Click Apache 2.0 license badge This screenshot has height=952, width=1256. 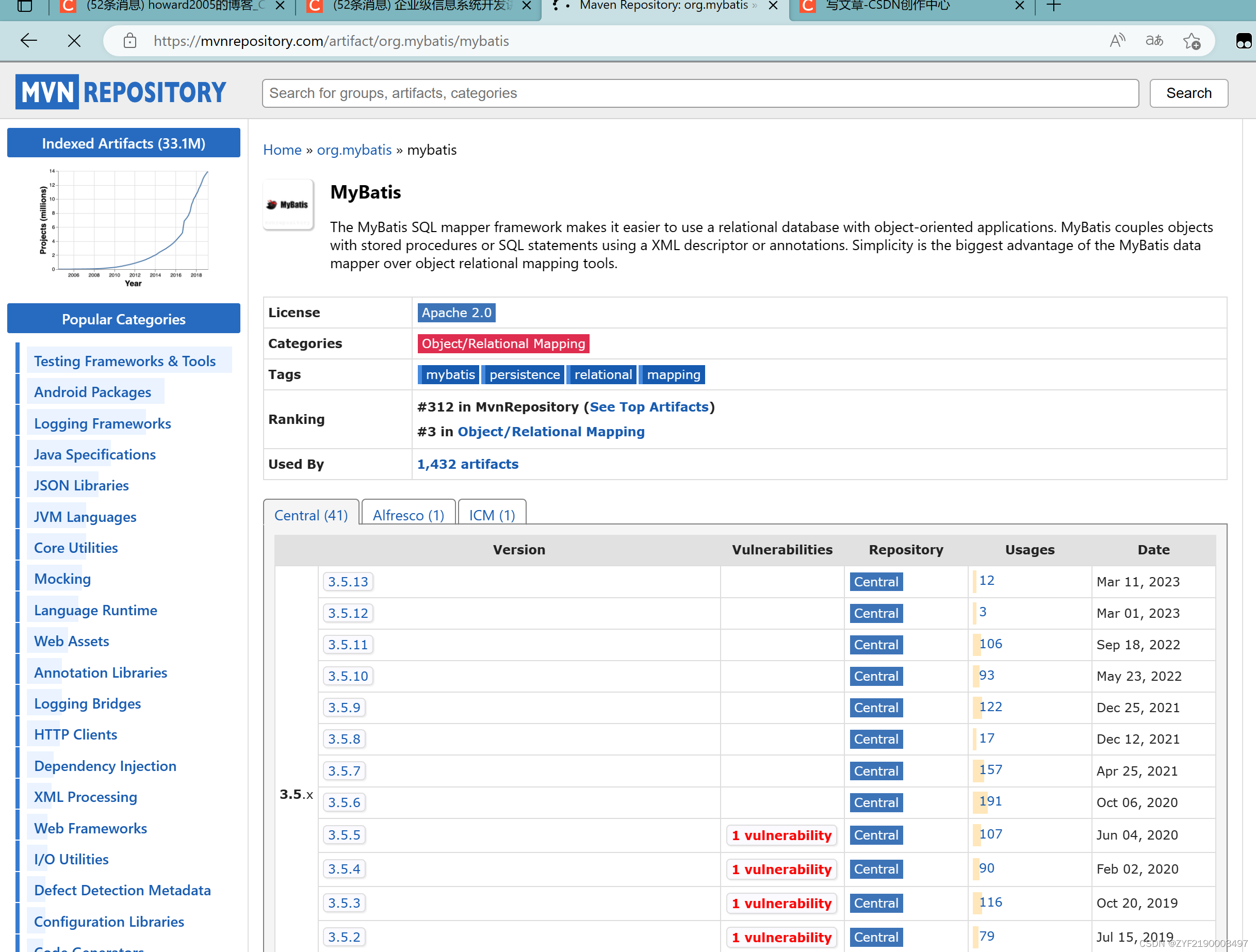pos(456,313)
